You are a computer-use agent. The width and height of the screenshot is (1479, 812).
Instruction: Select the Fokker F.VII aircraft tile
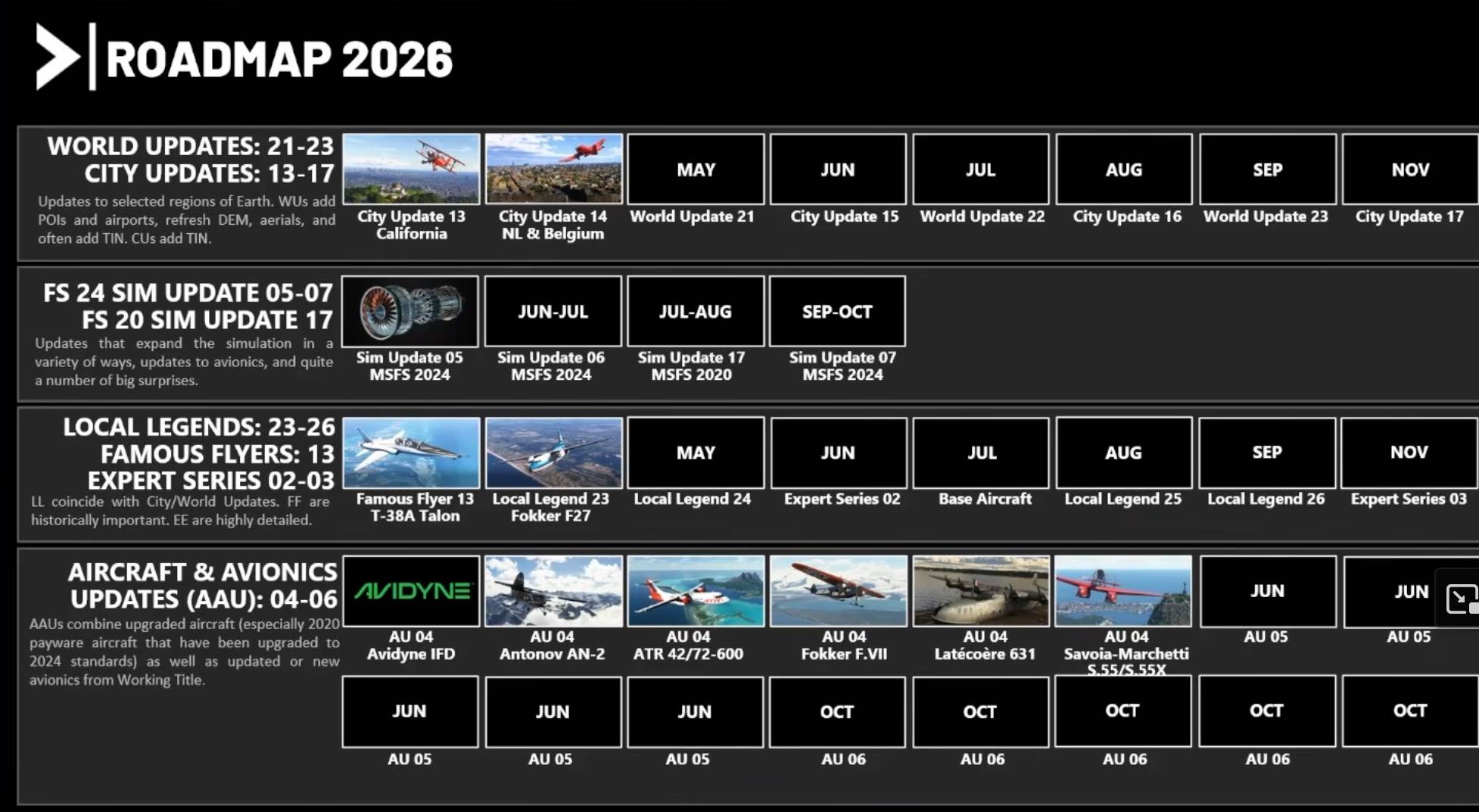[x=838, y=592]
